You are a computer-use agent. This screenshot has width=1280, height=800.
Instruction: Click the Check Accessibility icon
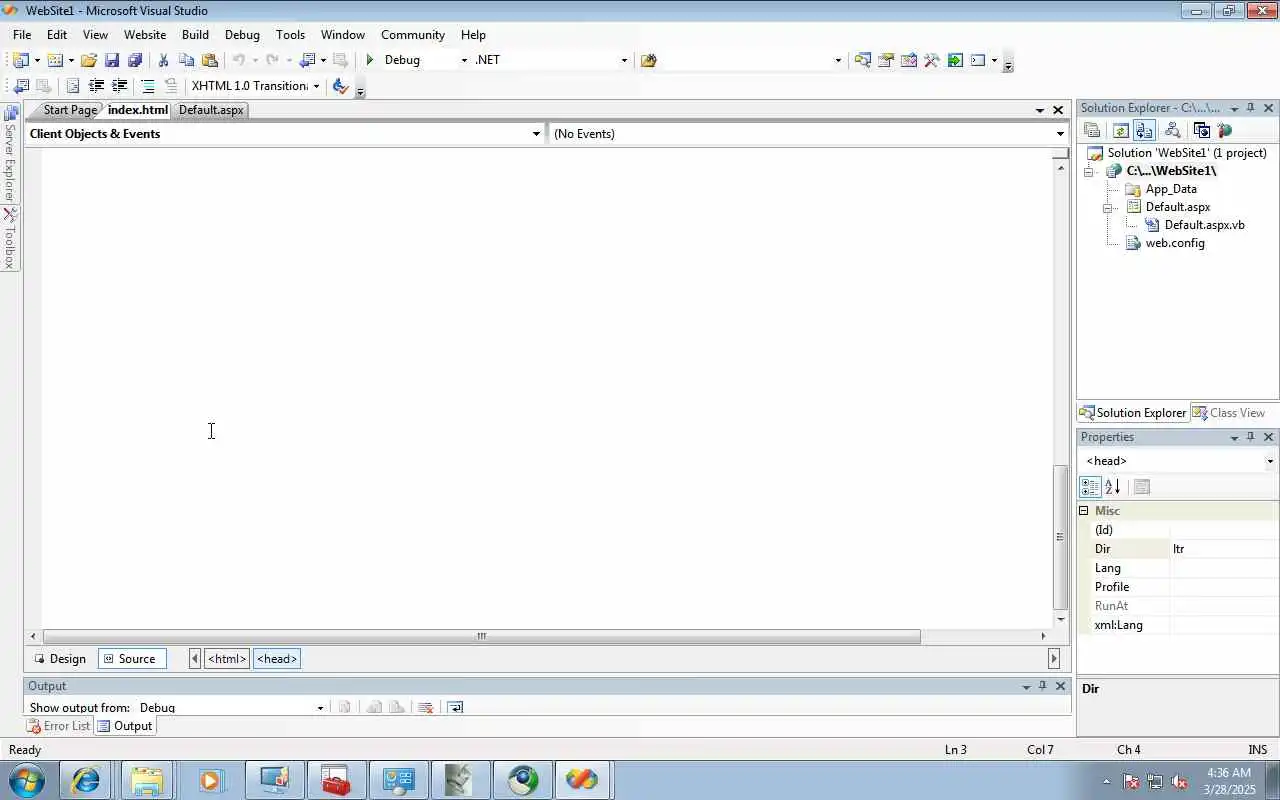[x=340, y=86]
